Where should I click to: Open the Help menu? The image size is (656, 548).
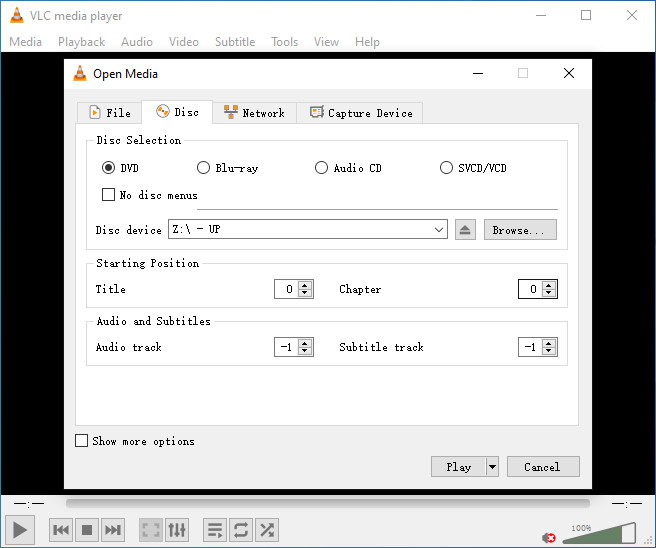367,42
